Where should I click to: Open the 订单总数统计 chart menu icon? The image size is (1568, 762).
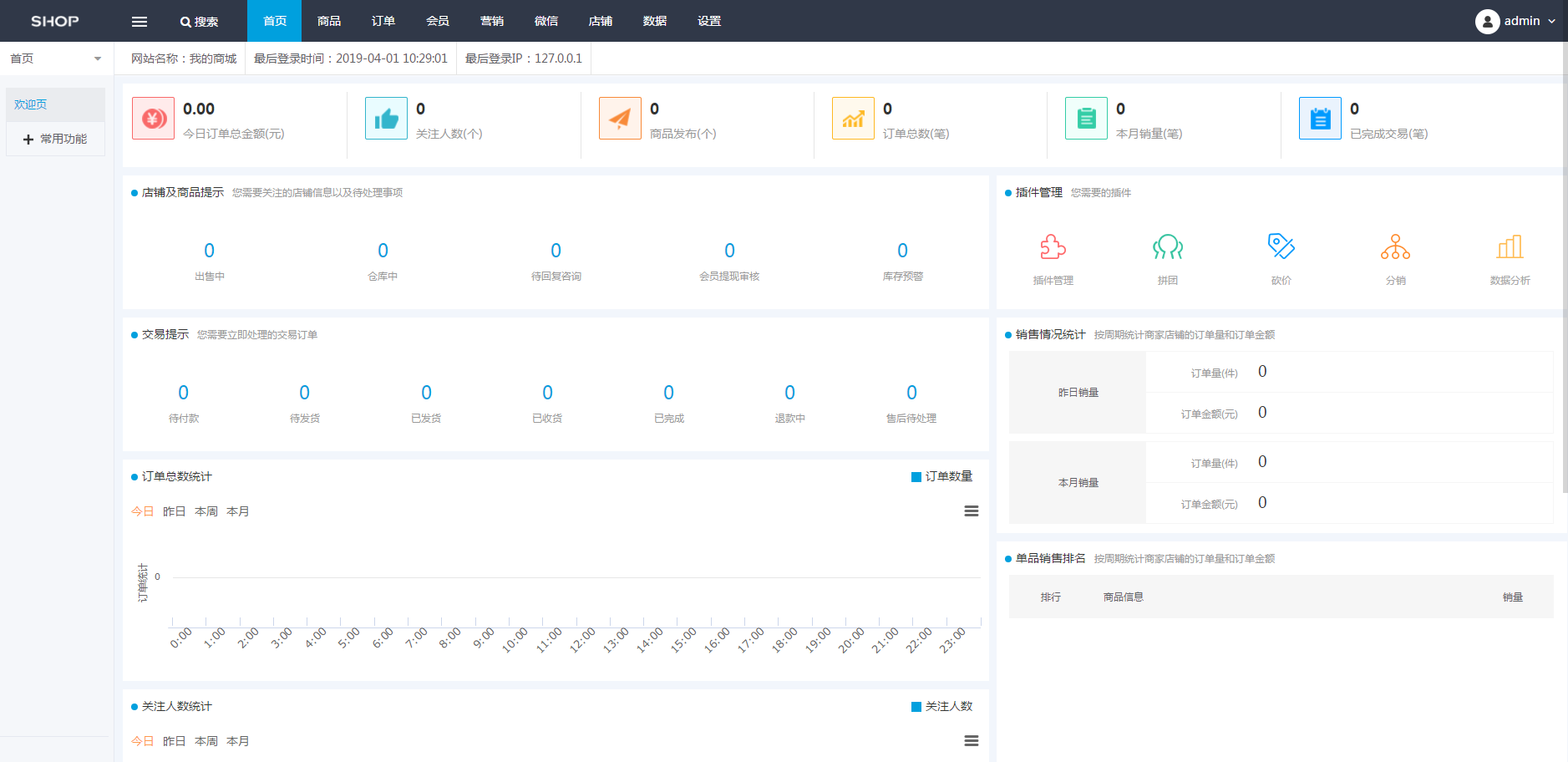pos(972,511)
